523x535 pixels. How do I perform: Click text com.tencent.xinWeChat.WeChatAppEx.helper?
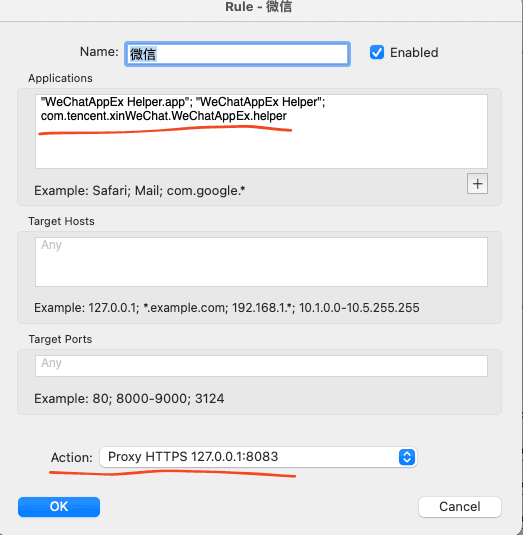[164, 116]
